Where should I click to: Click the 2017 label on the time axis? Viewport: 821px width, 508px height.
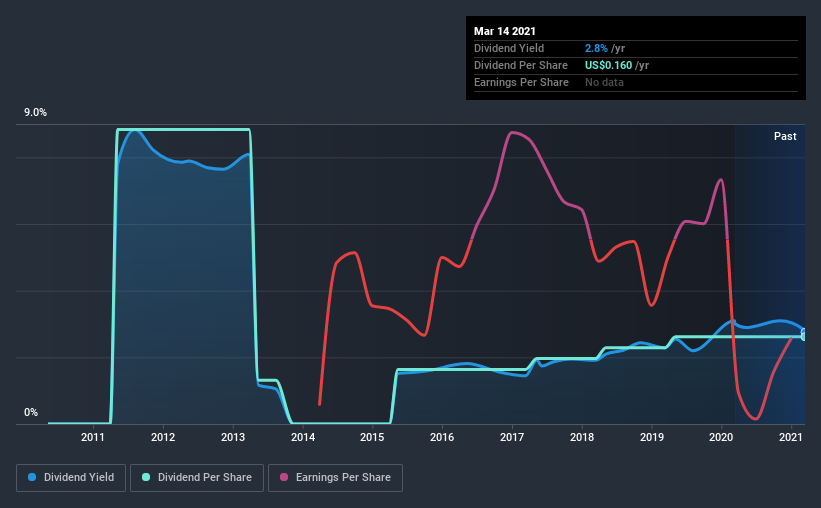(x=512, y=437)
